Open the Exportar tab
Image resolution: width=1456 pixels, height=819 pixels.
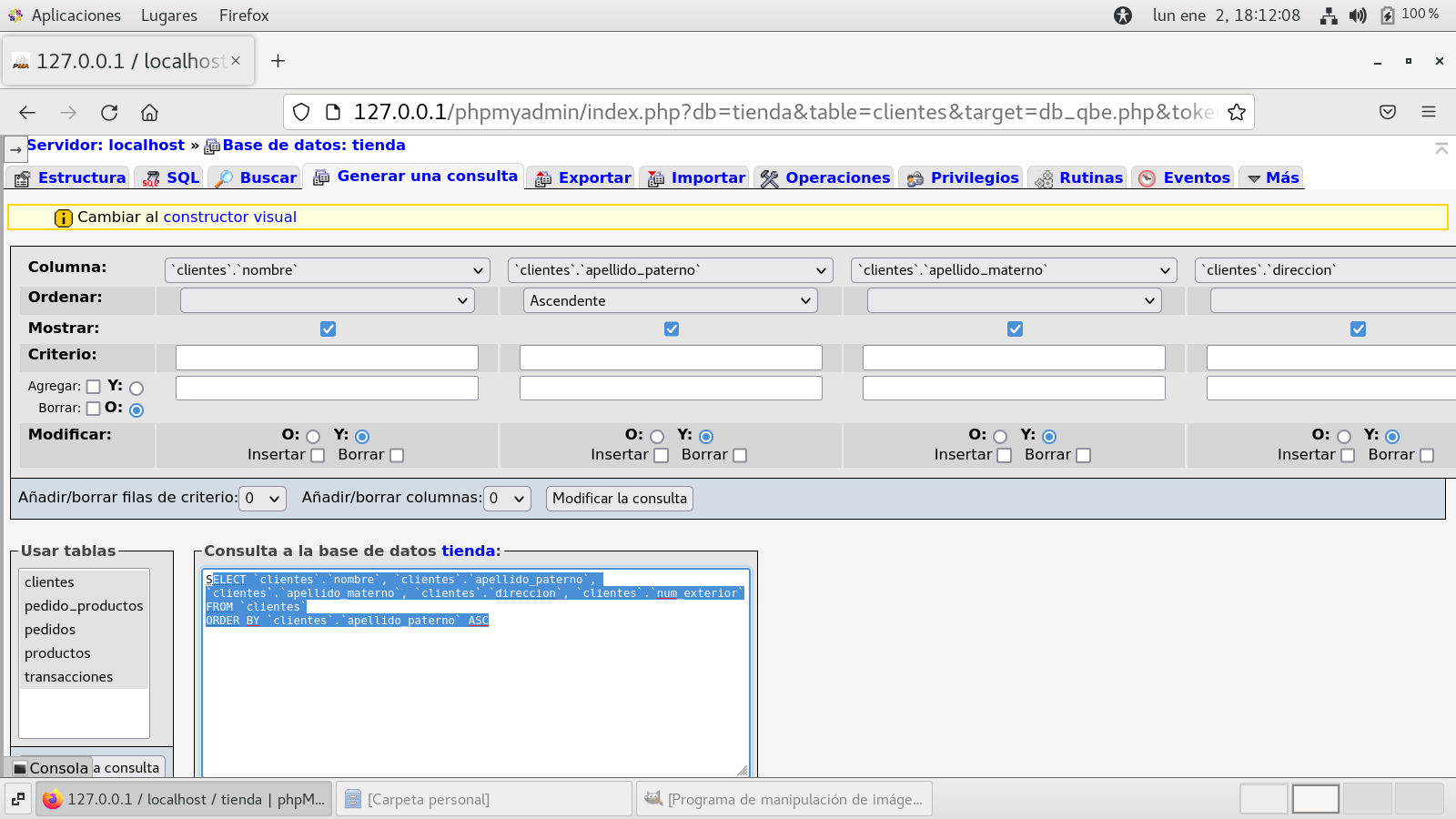pos(583,178)
